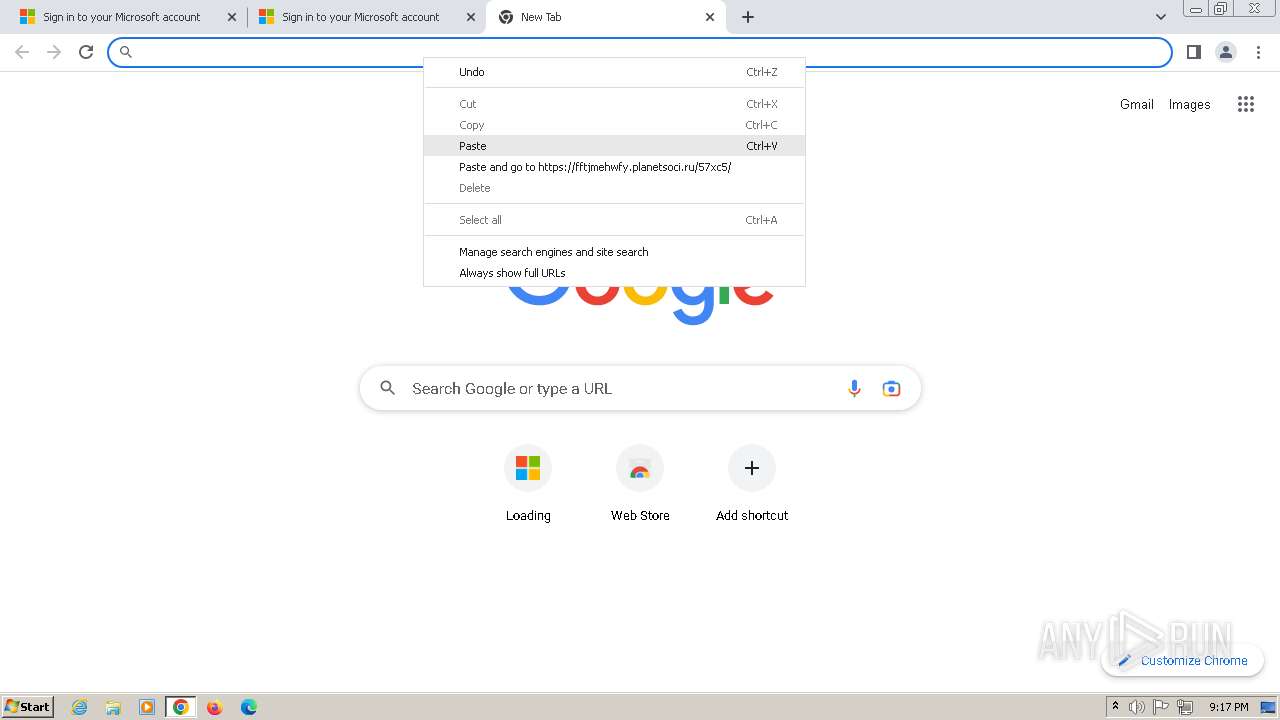This screenshot has height=720, width=1280.
Task: Choose Select all in context menu
Action: (614, 220)
